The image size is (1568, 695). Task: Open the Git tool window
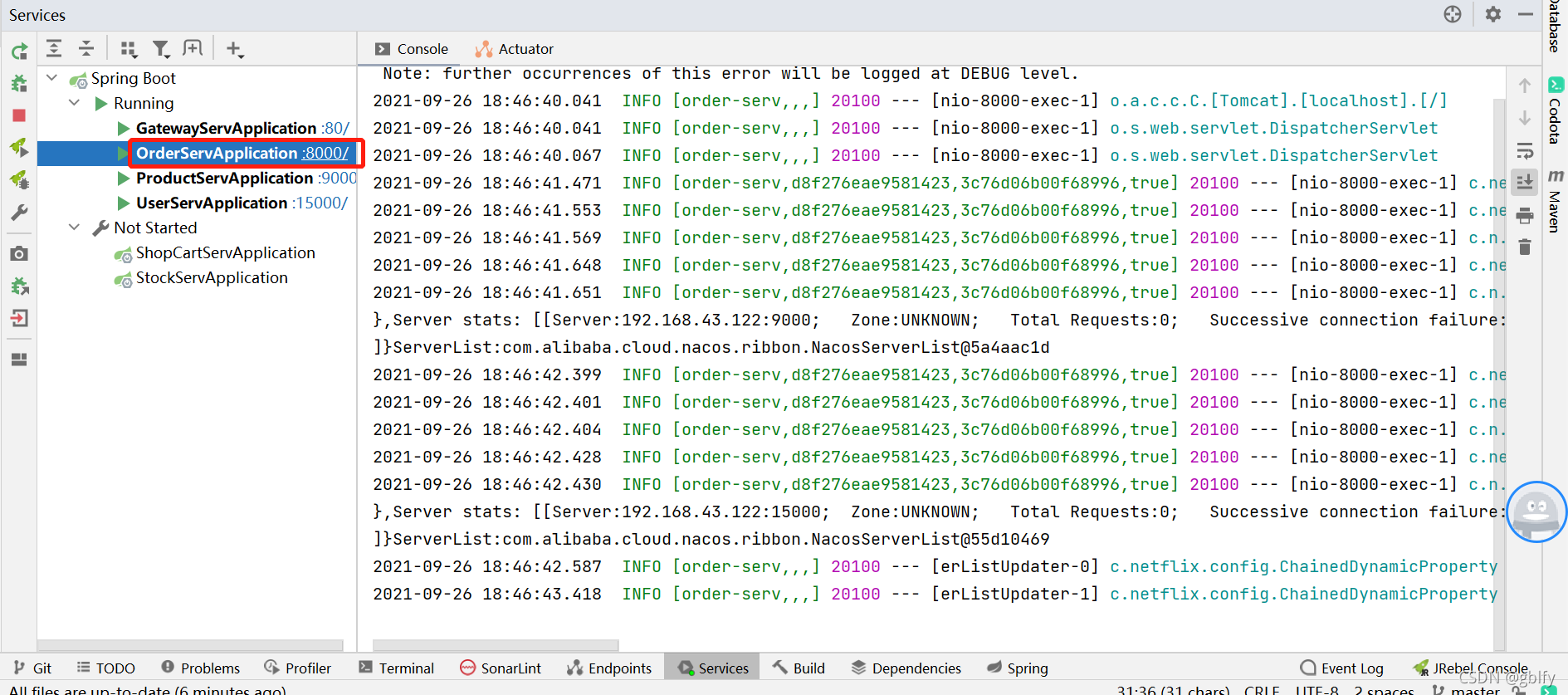coord(33,668)
